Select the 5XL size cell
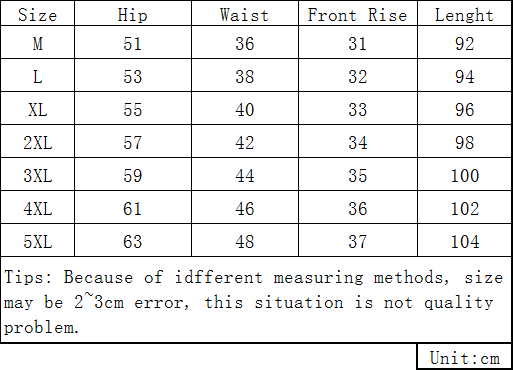Screen dimensions: 513x370 click(x=38, y=242)
